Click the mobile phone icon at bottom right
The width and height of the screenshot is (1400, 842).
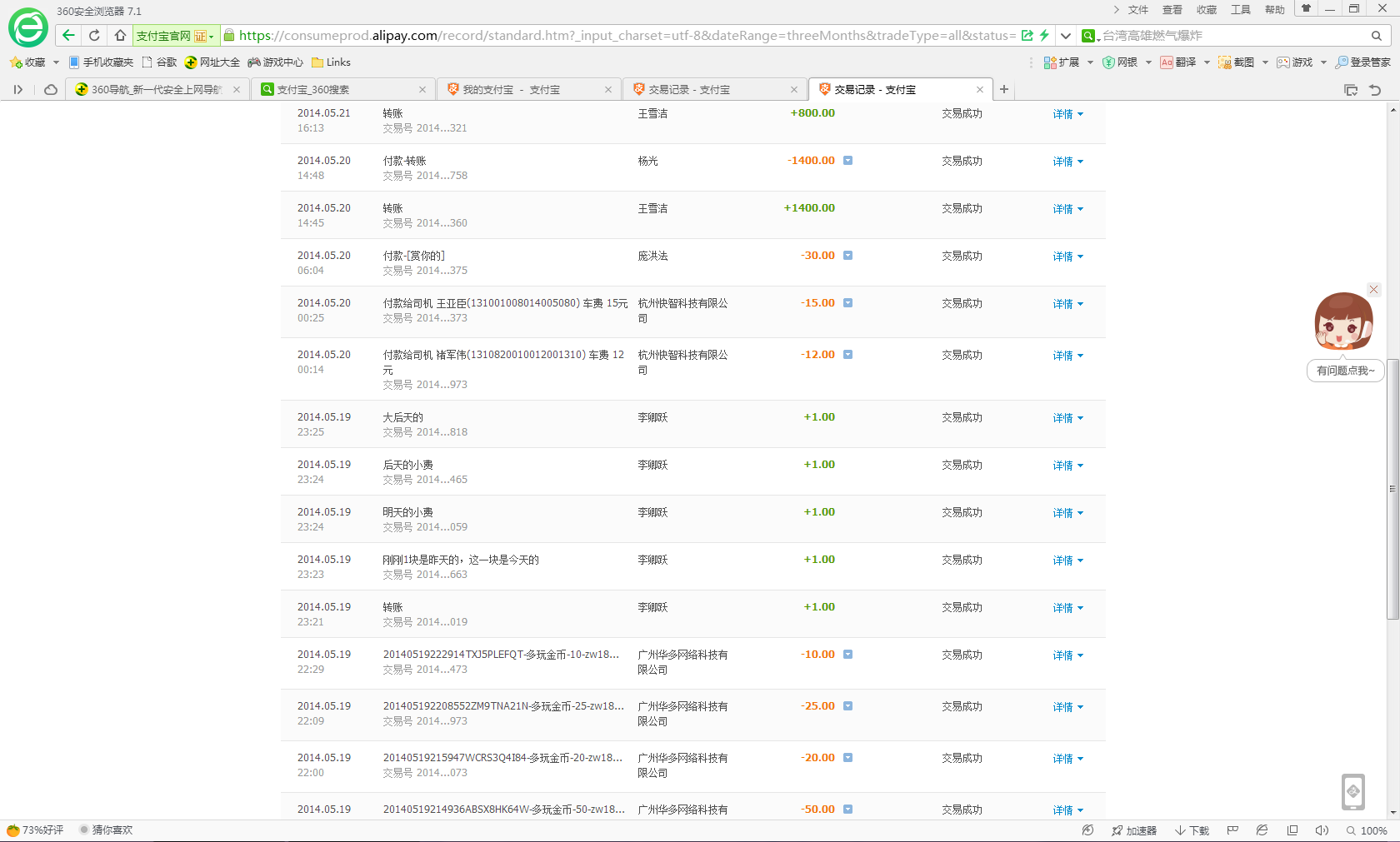[x=1353, y=791]
